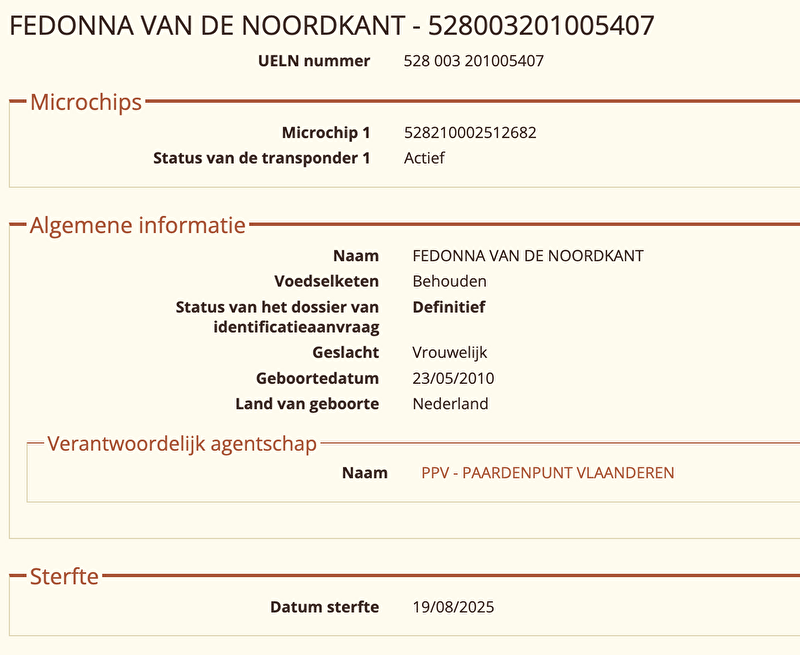The height and width of the screenshot is (655, 800).
Task: Click the Vrouwelijk gender value
Action: pyautogui.click(x=450, y=353)
